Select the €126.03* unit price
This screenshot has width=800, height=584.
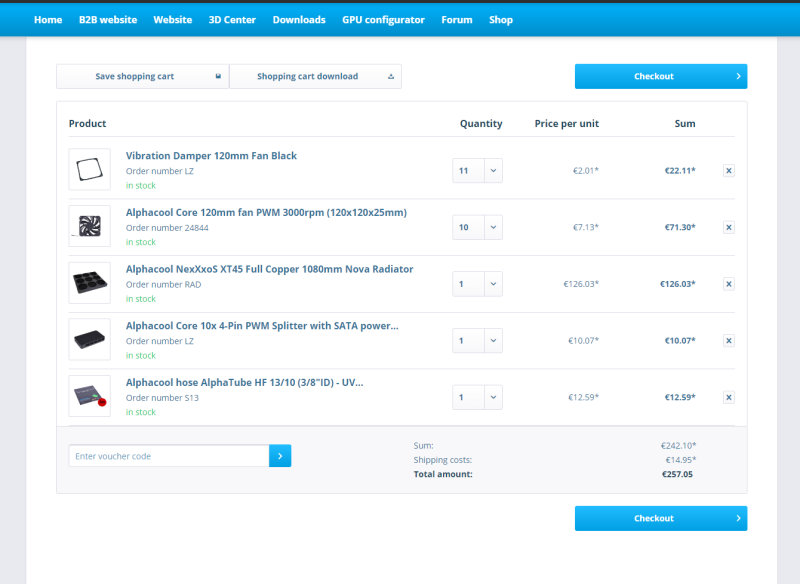click(x=581, y=284)
